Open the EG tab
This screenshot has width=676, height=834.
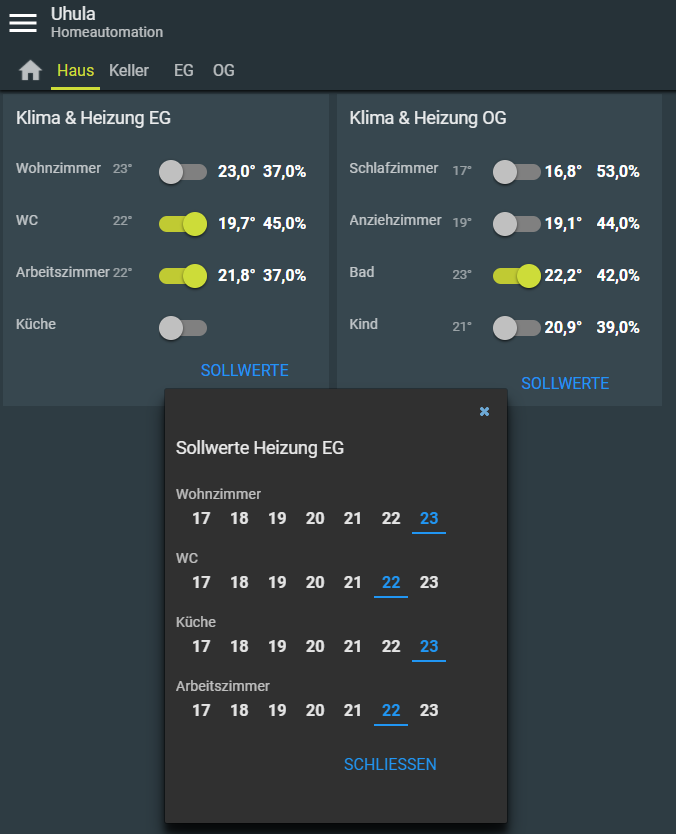[184, 71]
